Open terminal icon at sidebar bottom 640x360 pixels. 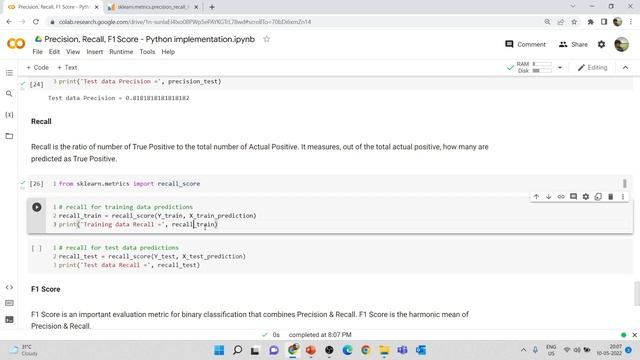coord(9,320)
